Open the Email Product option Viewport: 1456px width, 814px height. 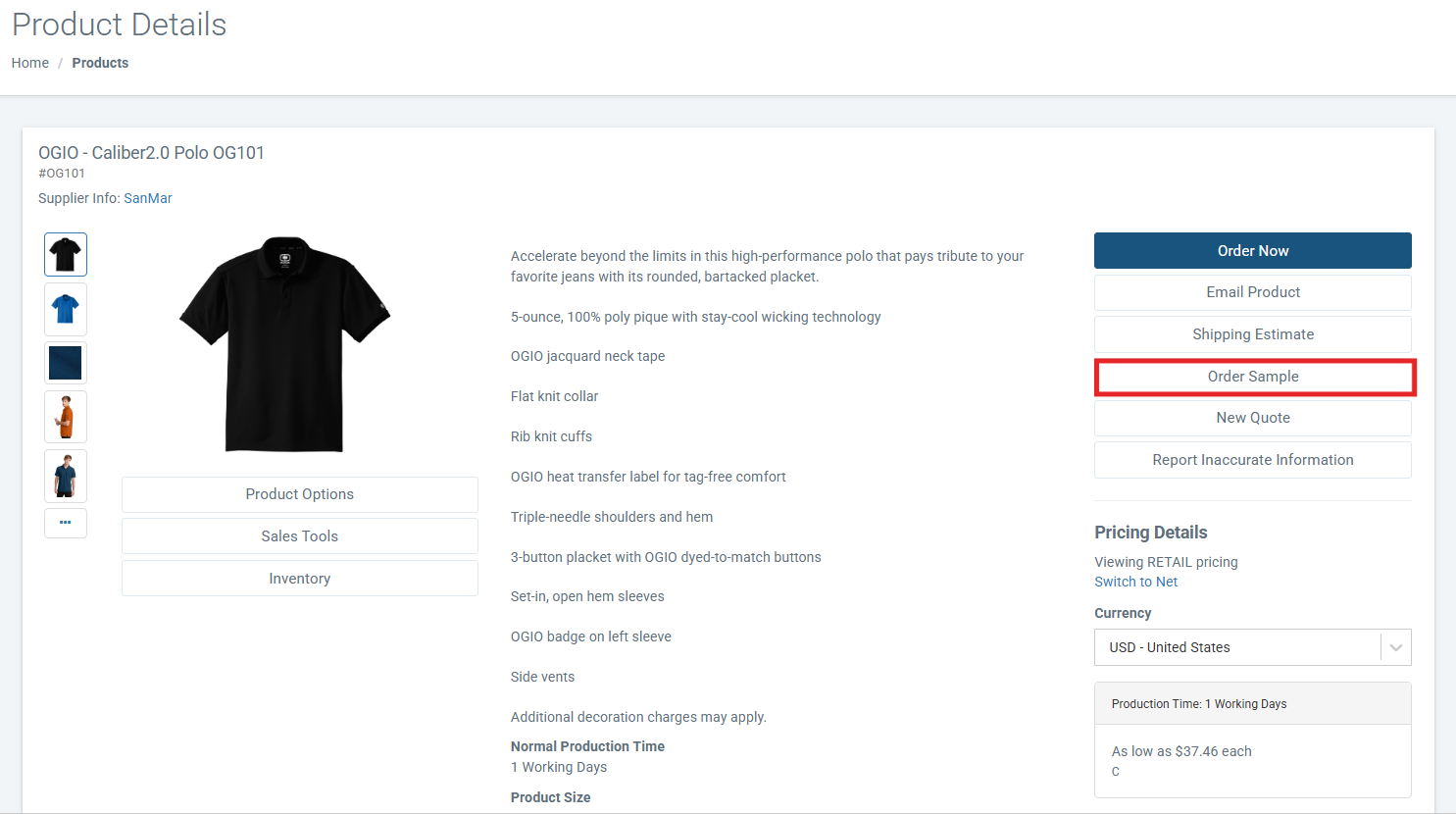click(1252, 292)
